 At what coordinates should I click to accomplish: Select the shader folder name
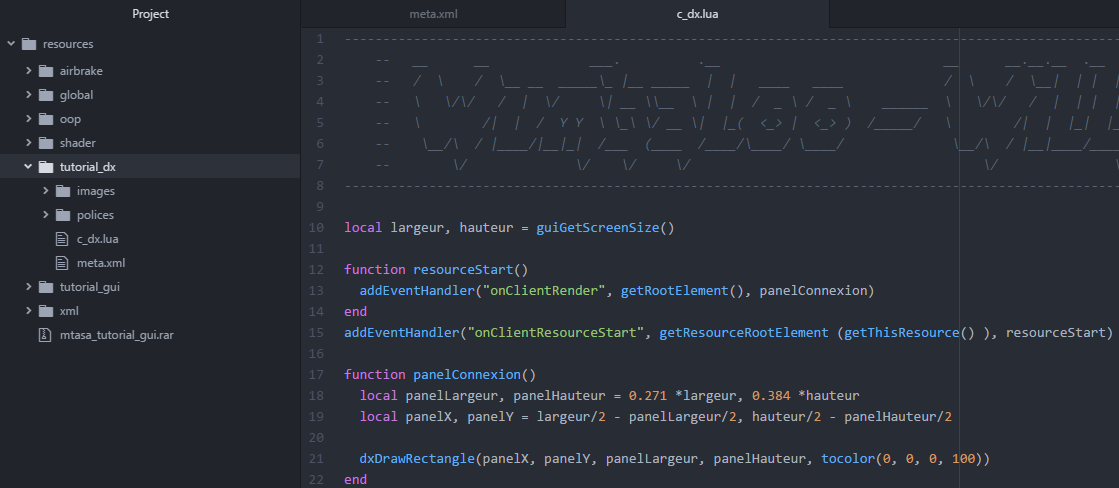78,143
